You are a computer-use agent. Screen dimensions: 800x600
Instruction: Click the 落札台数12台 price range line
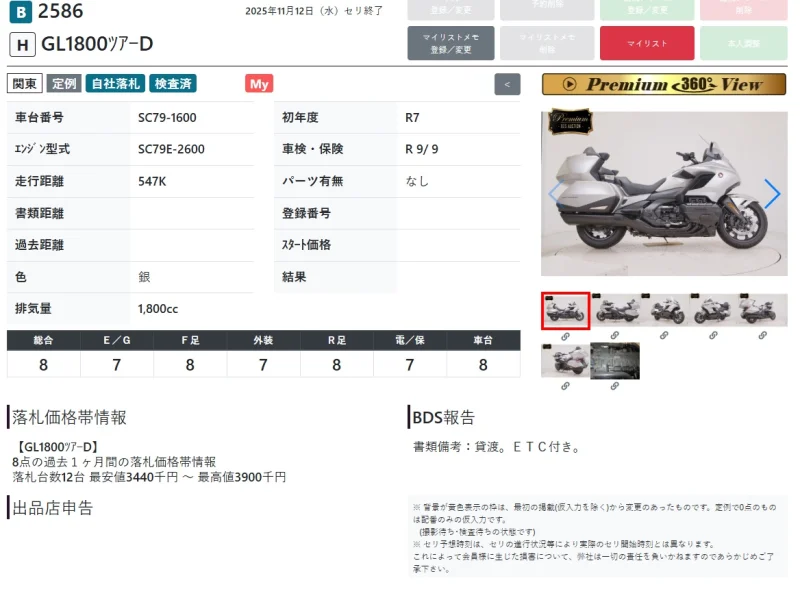pyautogui.click(x=149, y=478)
